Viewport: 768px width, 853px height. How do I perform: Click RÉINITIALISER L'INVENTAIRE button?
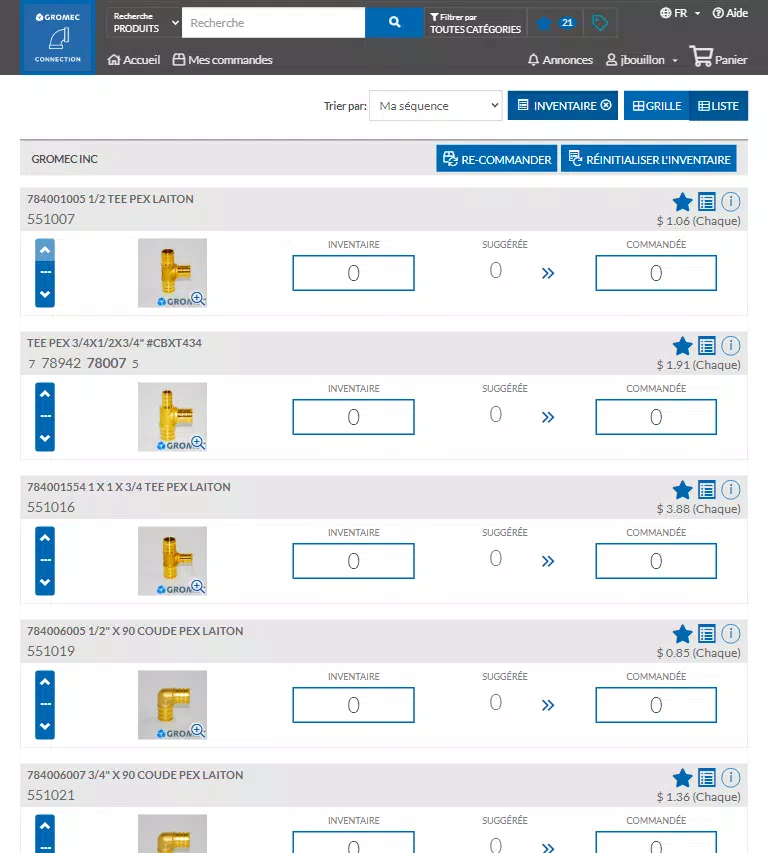click(x=649, y=159)
